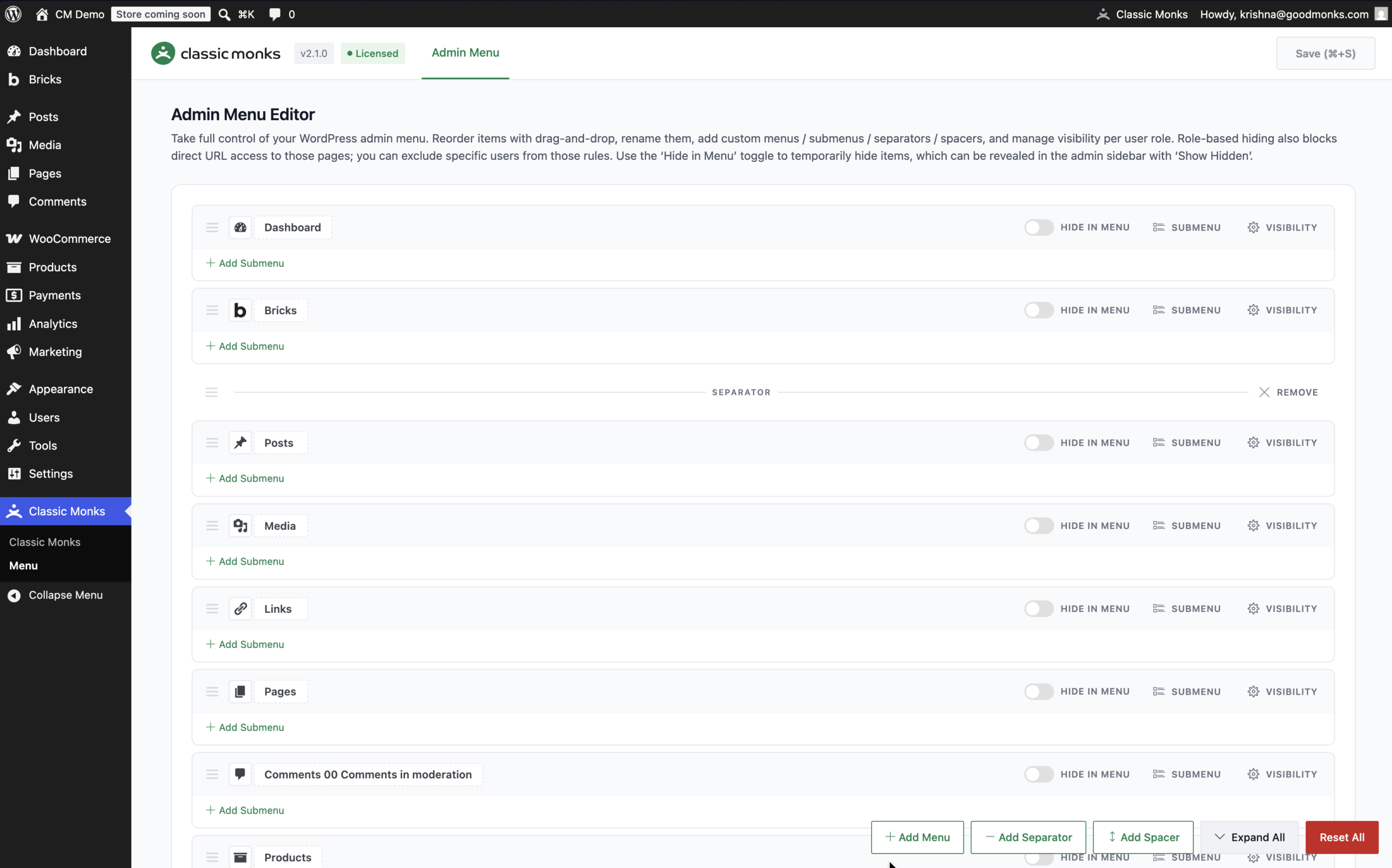Open Visibility settings for Pages row
Viewport: 1392px width, 868px height.
coord(1282,691)
